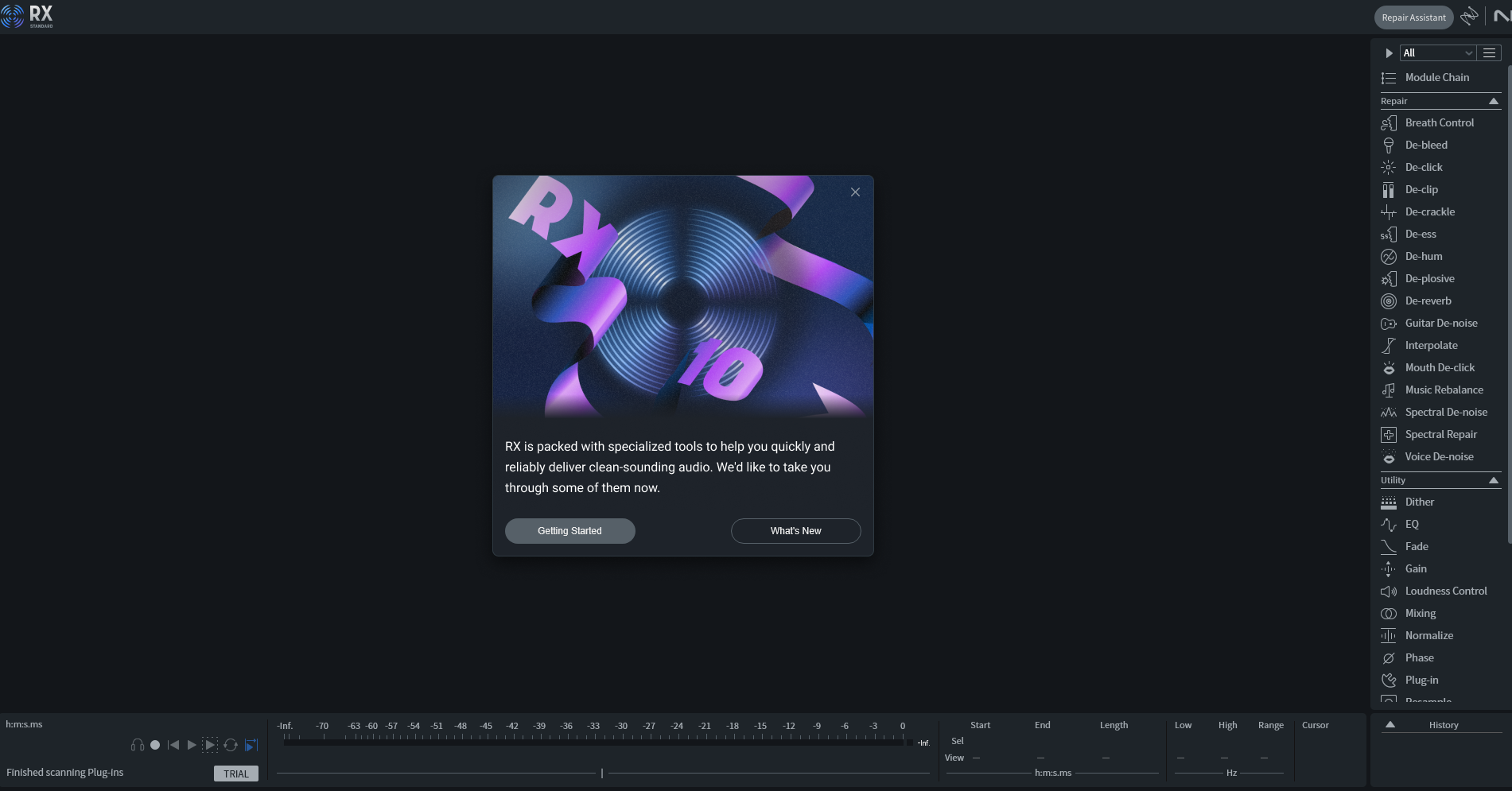Click the RX 10 artwork image
The width and height of the screenshot is (1512, 791).
[x=683, y=297]
